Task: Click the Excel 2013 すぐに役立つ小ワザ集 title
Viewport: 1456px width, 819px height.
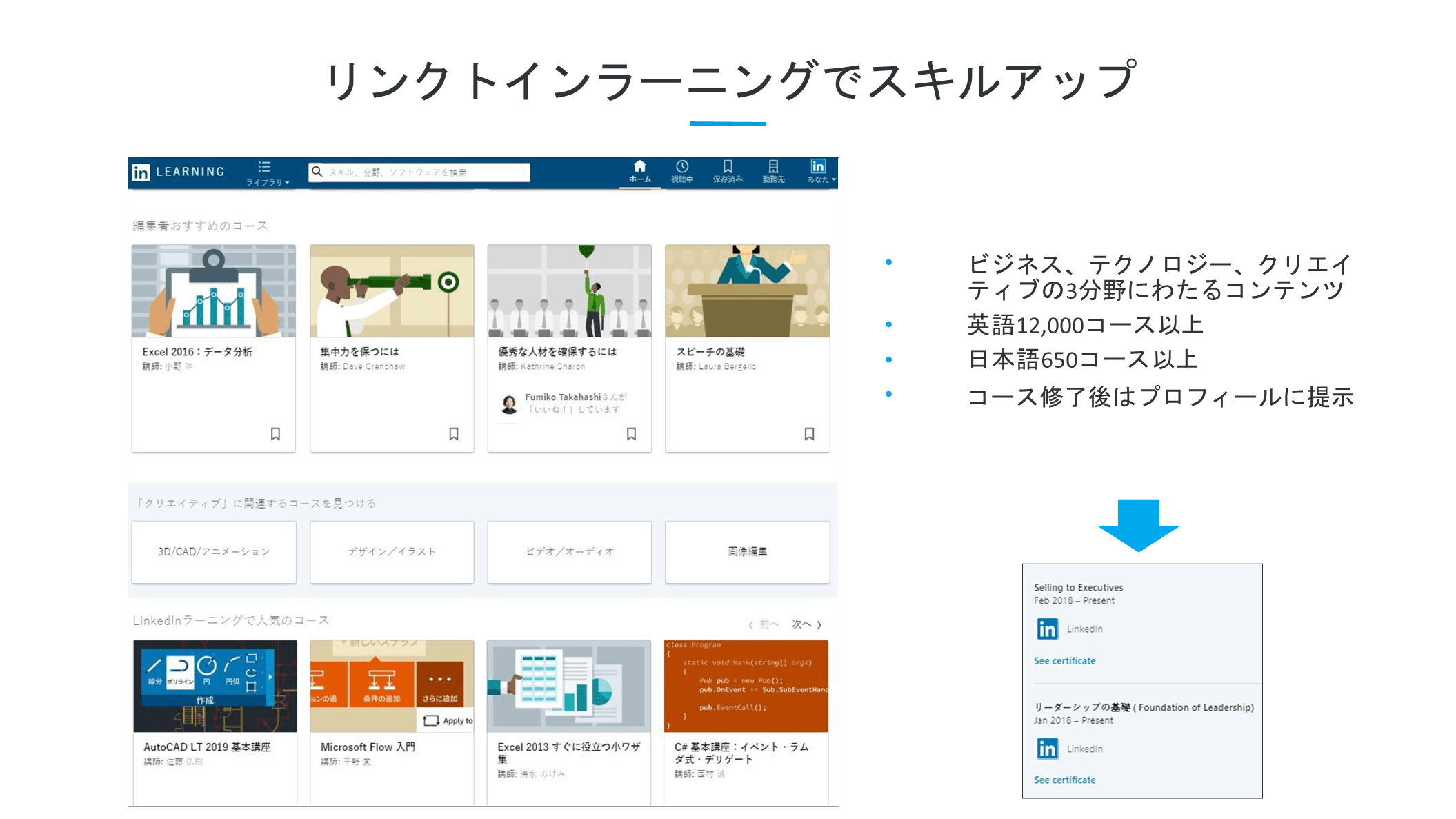Action: (569, 753)
